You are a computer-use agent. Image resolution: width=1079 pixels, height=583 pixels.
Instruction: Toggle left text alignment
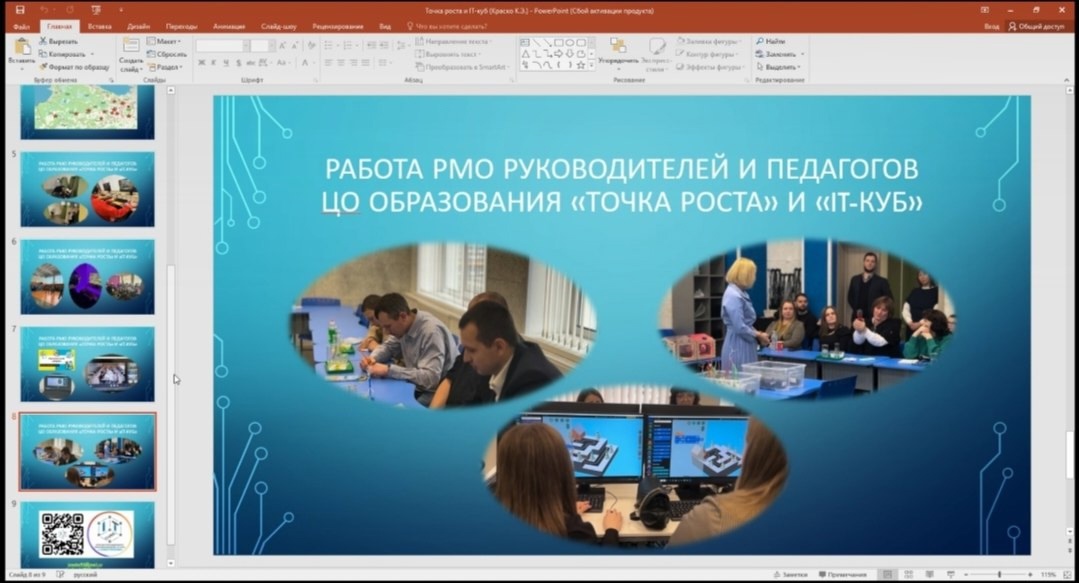(x=328, y=63)
